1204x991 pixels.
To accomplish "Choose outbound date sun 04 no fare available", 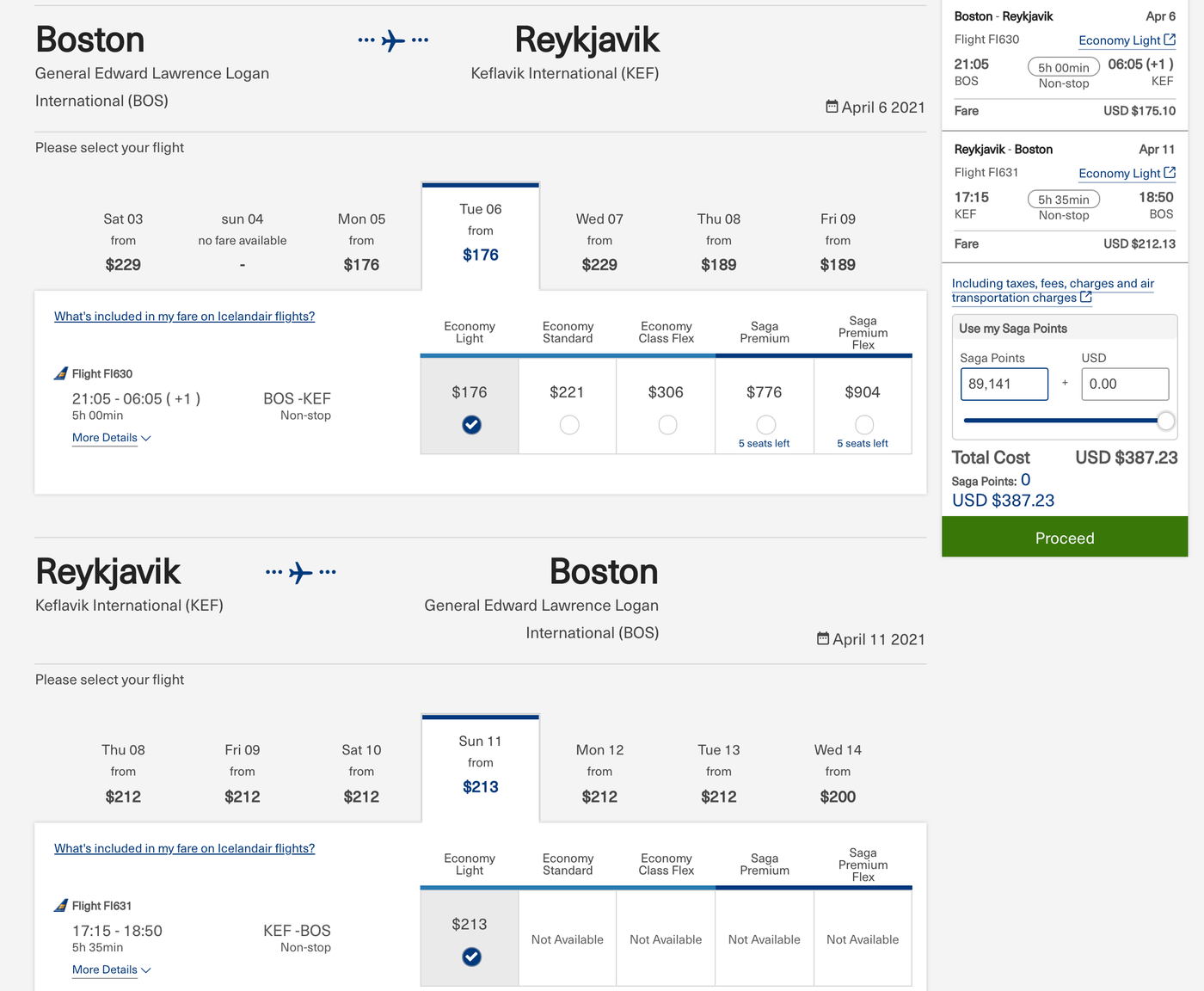I will pyautogui.click(x=243, y=242).
